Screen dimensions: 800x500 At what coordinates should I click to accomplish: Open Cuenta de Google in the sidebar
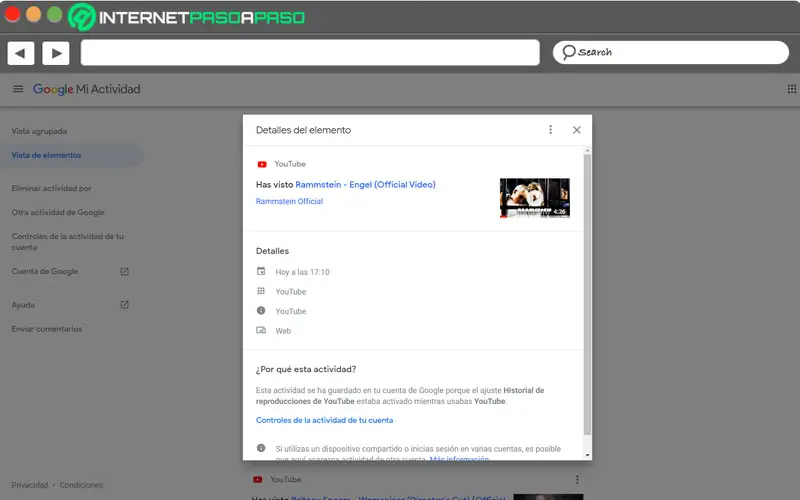pyautogui.click(x=45, y=271)
